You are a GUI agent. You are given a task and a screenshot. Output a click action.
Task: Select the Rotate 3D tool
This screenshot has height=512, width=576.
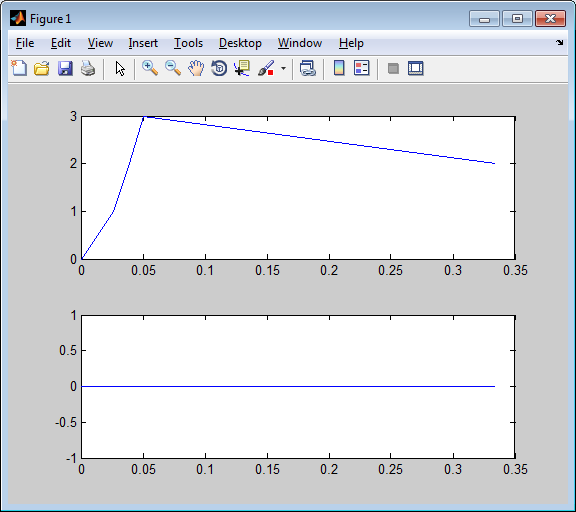pyautogui.click(x=219, y=68)
